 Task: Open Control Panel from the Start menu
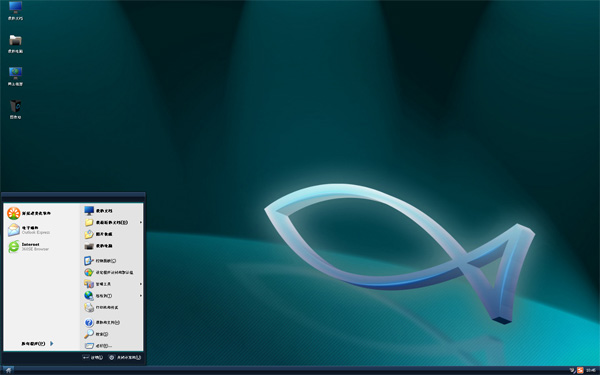point(100,261)
